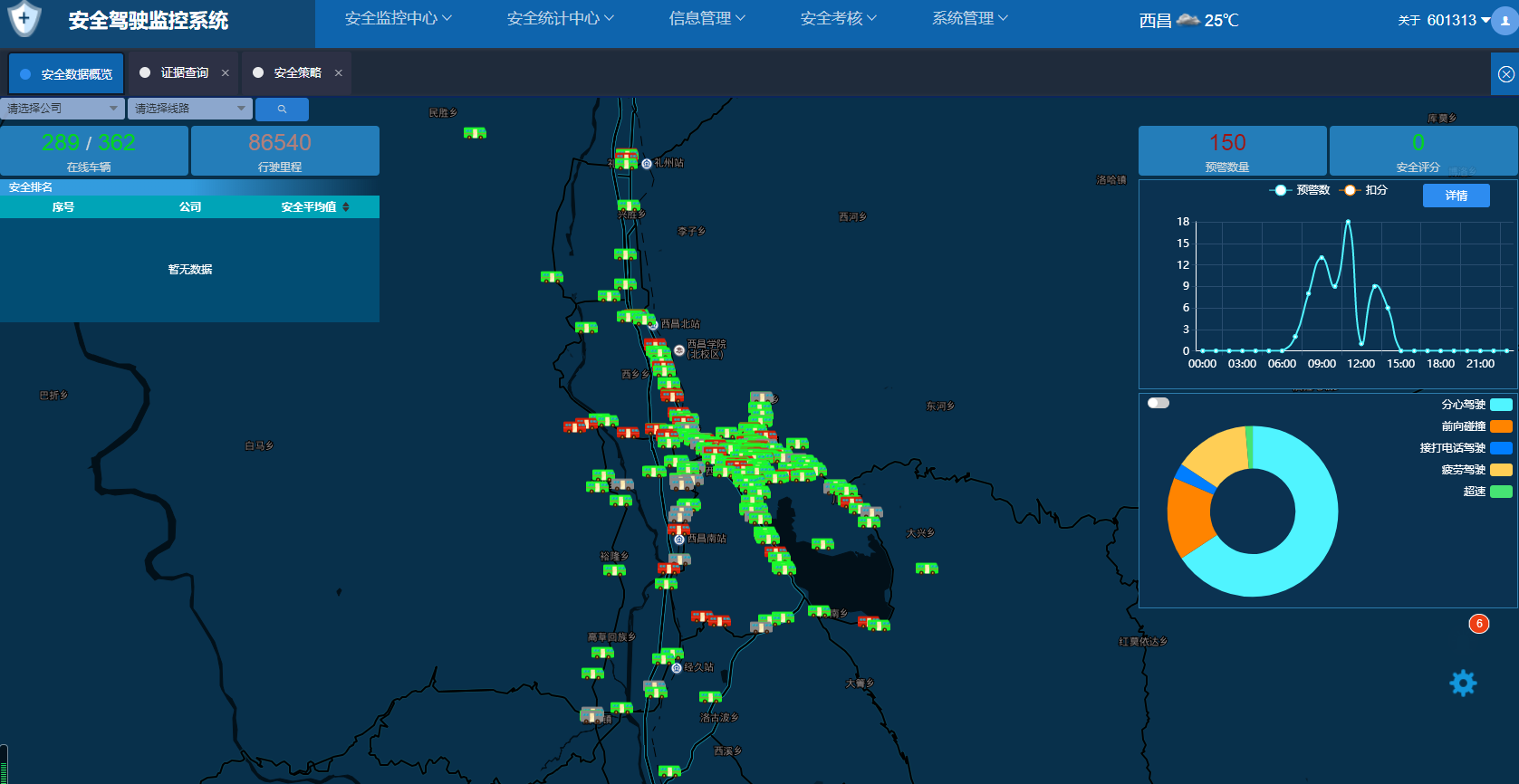Toggle 超速 legend entry in donut chart
This screenshot has width=1519, height=784.
1487,492
